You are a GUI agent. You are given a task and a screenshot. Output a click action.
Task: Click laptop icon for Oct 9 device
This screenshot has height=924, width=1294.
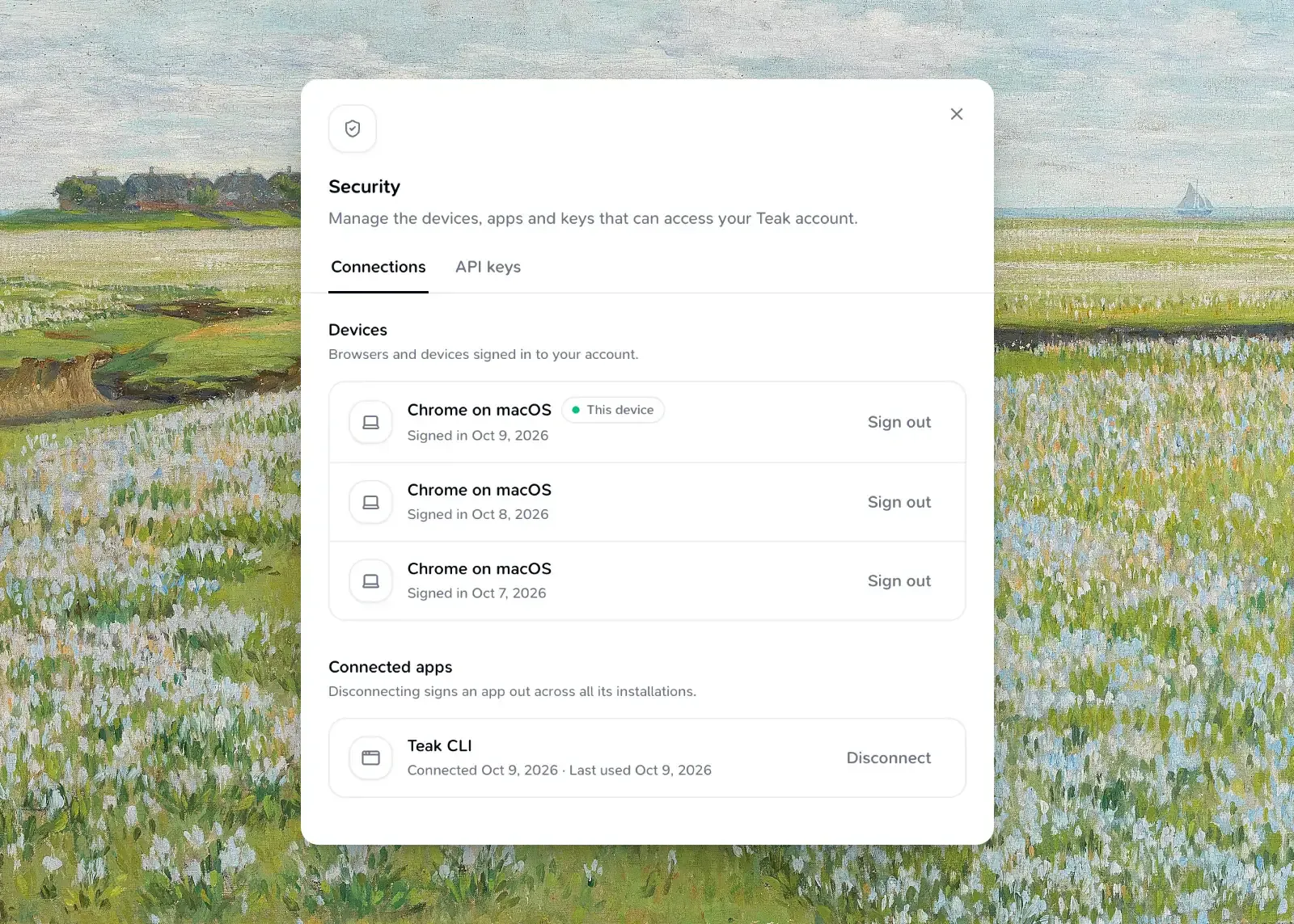pos(370,422)
